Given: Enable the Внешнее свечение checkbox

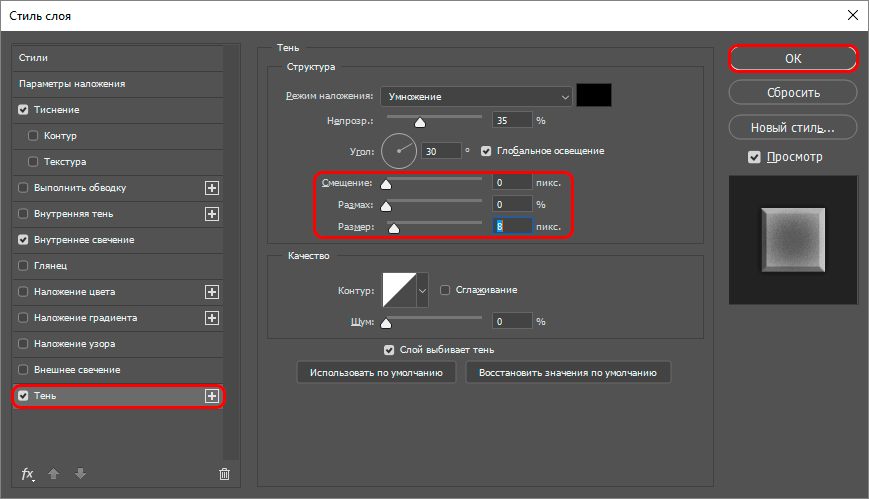Looking at the screenshot, I should pos(23,370).
